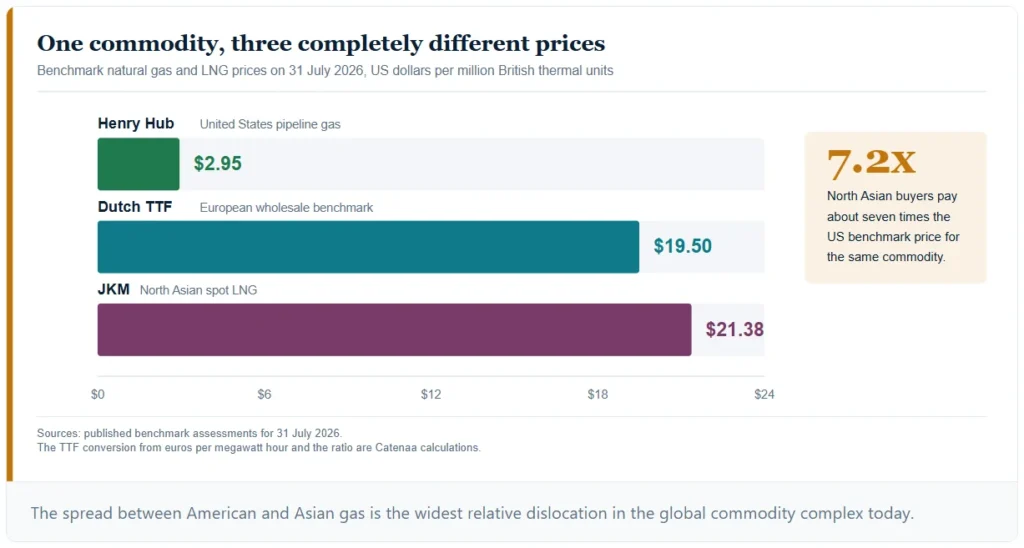Select the $19.50 value label
1024x548 pixels.
(x=682, y=246)
